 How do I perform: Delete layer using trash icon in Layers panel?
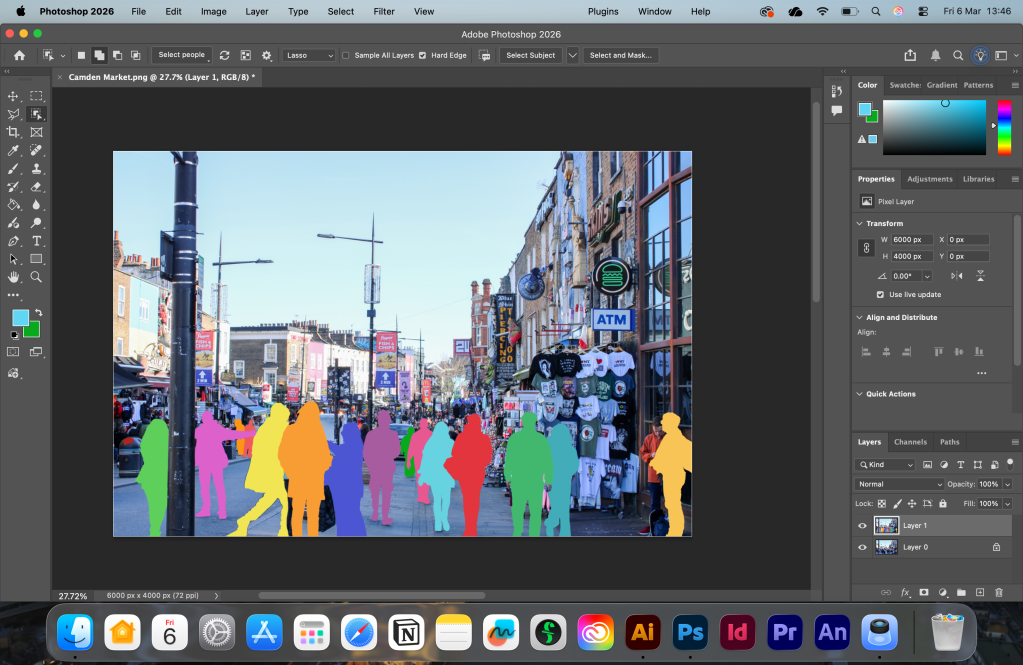[998, 592]
